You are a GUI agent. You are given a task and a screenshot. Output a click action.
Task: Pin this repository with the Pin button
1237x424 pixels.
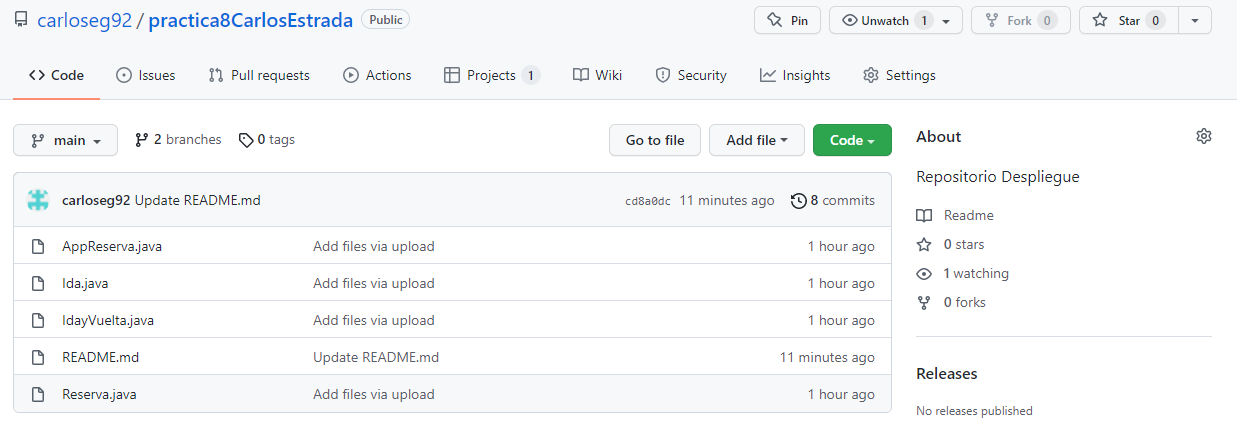click(x=787, y=20)
